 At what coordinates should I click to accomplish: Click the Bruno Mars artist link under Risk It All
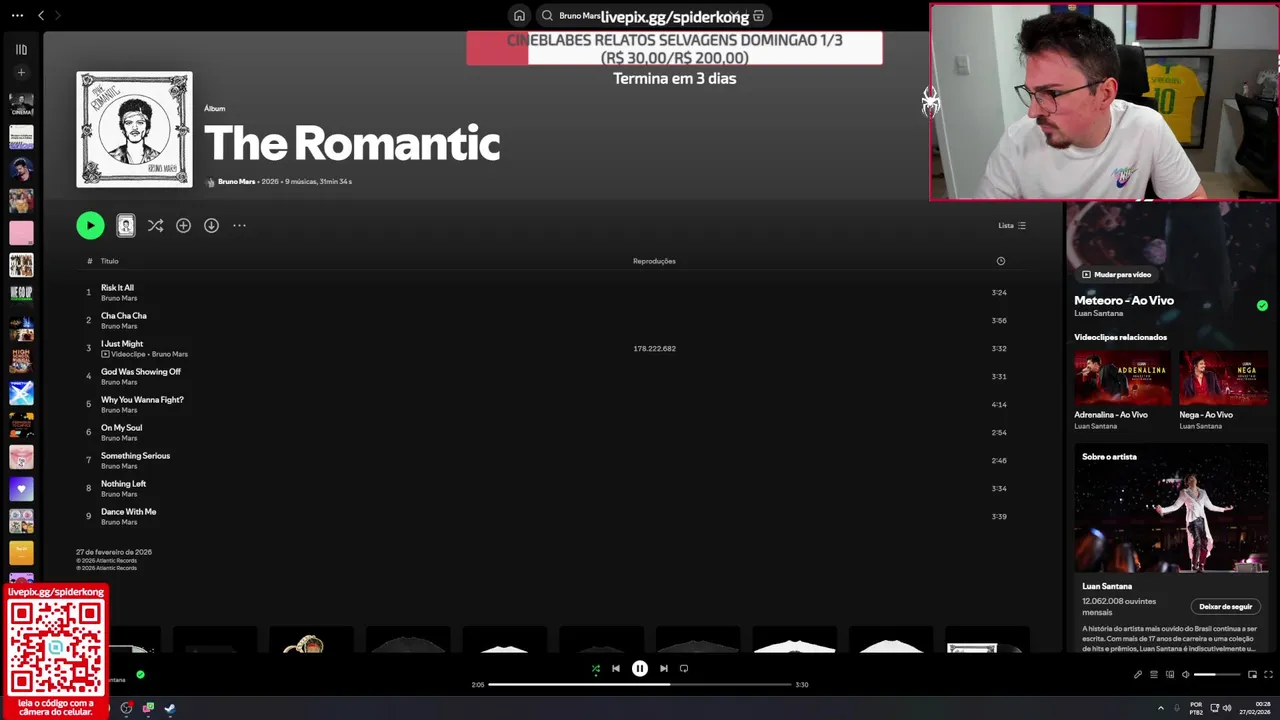(119, 298)
